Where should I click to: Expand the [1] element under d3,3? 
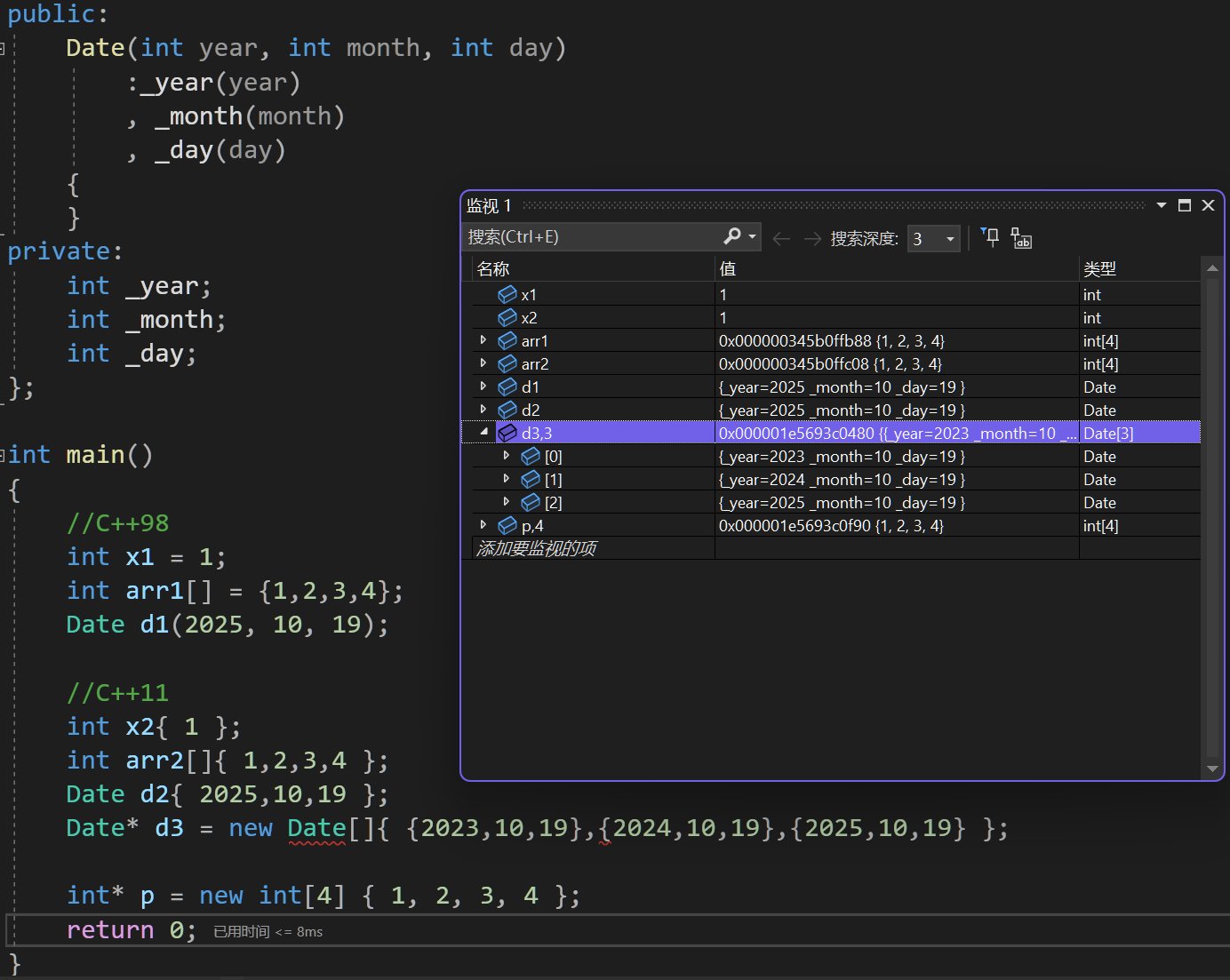coord(507,478)
